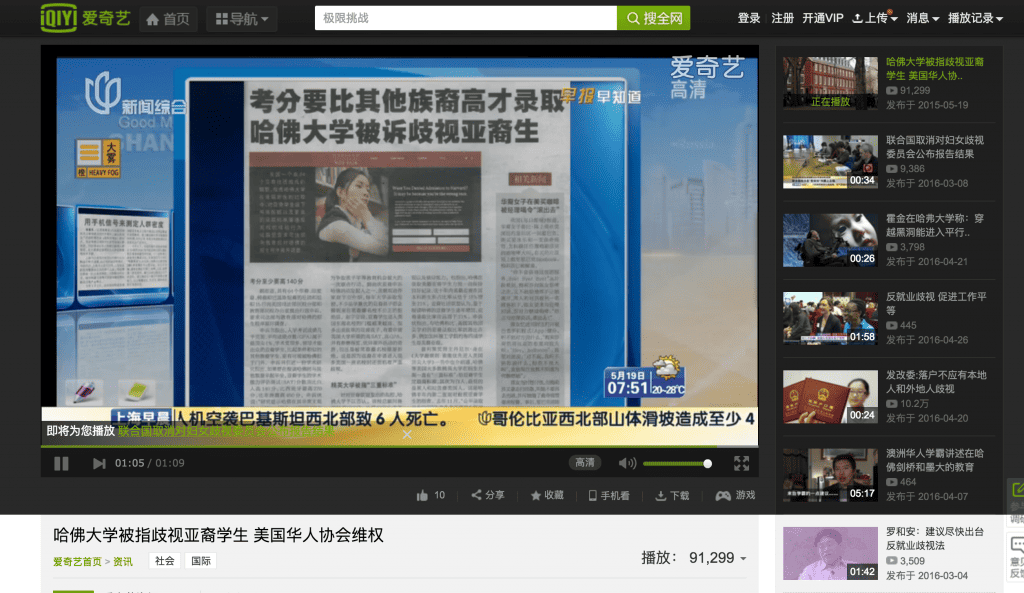The image size is (1024, 593).
Task: Click the 搜全网 search button
Action: click(654, 18)
